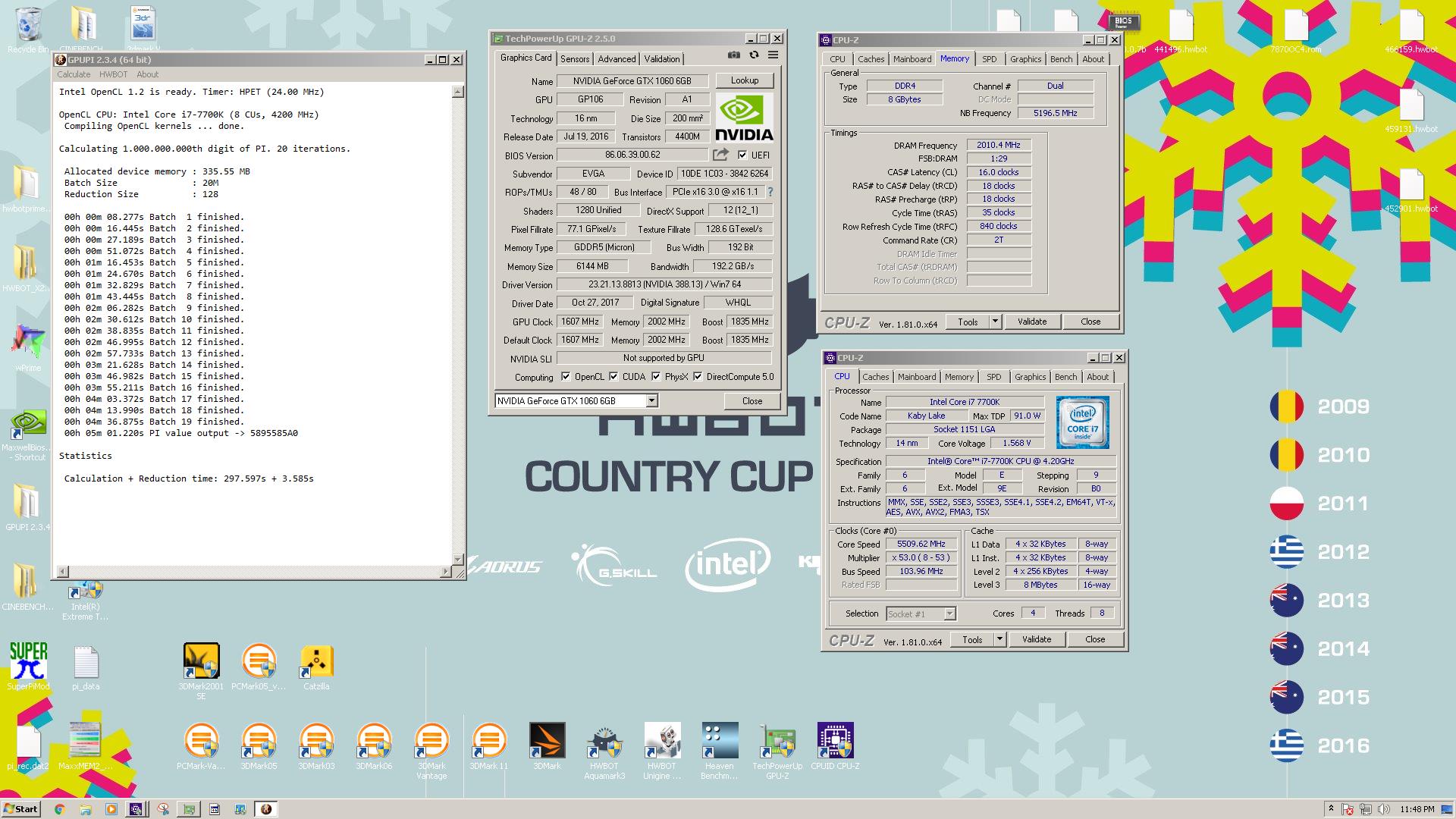Click Validate in the CPU-Z CPU window
Viewport: 1456px width, 819px height.
point(1037,639)
